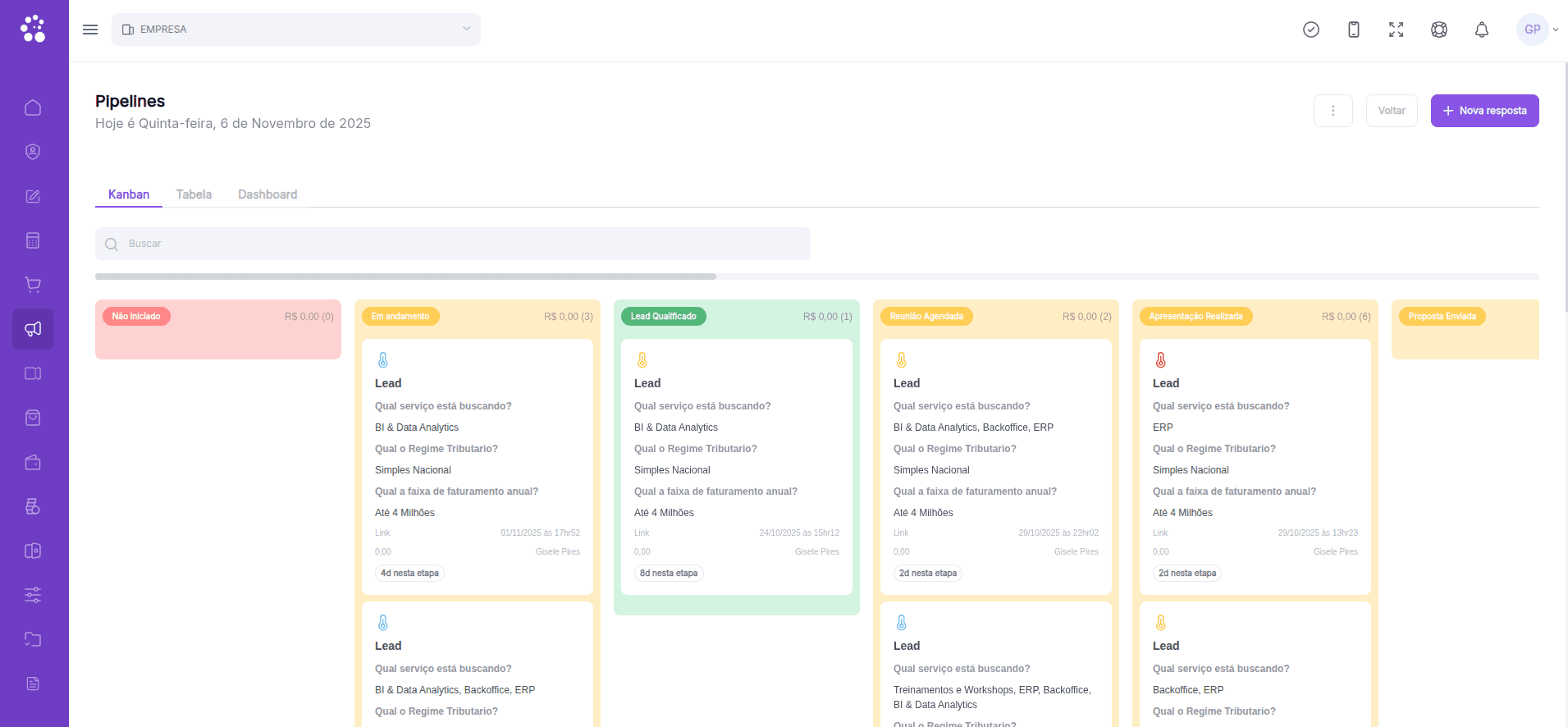Click yellow thermometer on second Apresentação Realizada card
This screenshot has width=1568, height=727.
coord(1161,623)
